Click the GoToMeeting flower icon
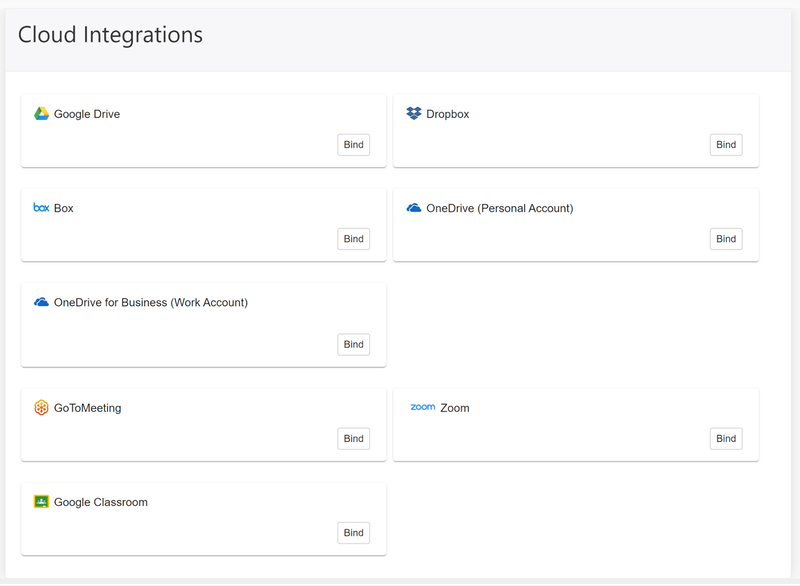 click(x=41, y=407)
